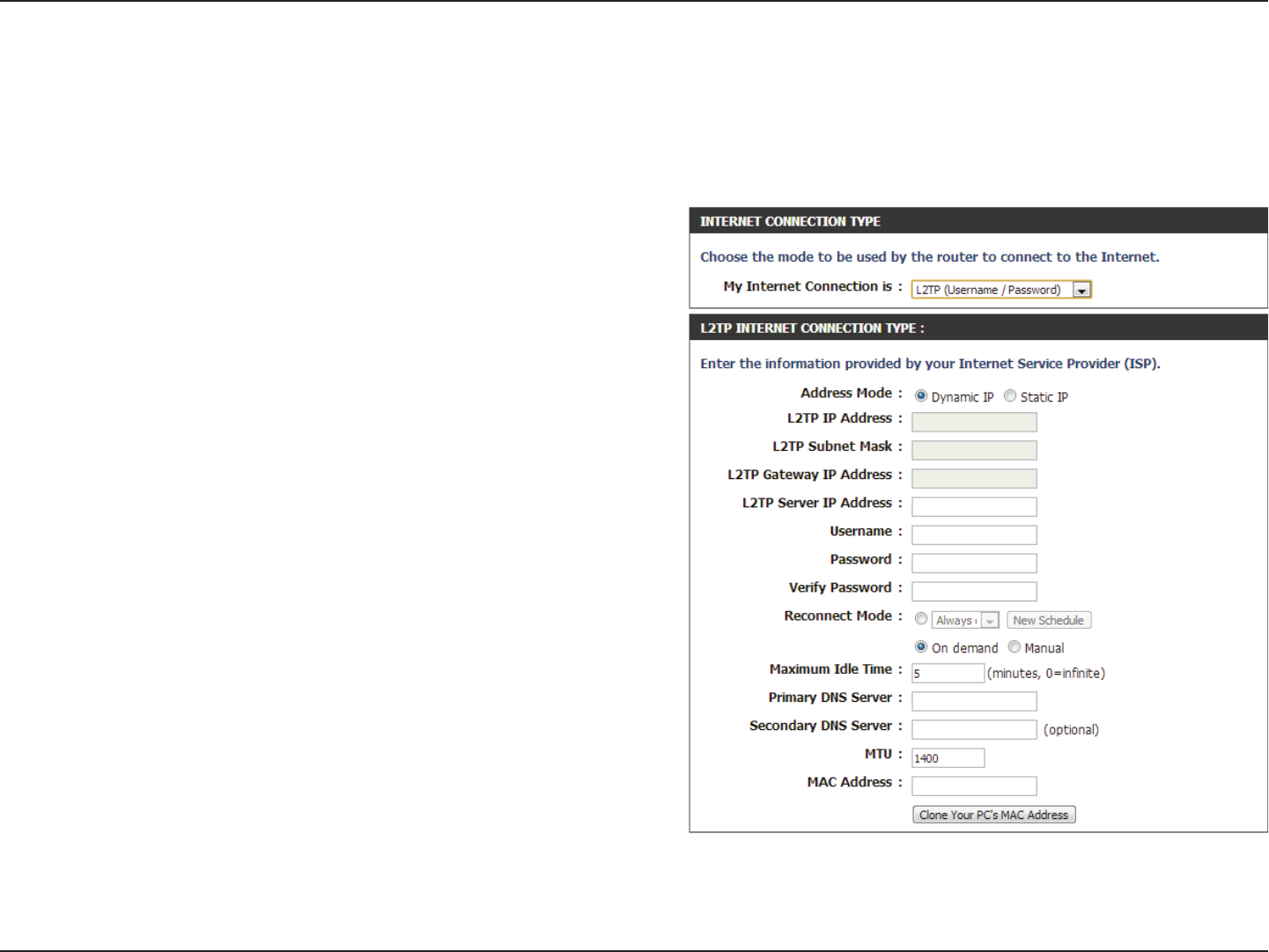Choose On demand reconnect mode
Screen dimensions: 1269x952
pyautogui.click(x=921, y=647)
